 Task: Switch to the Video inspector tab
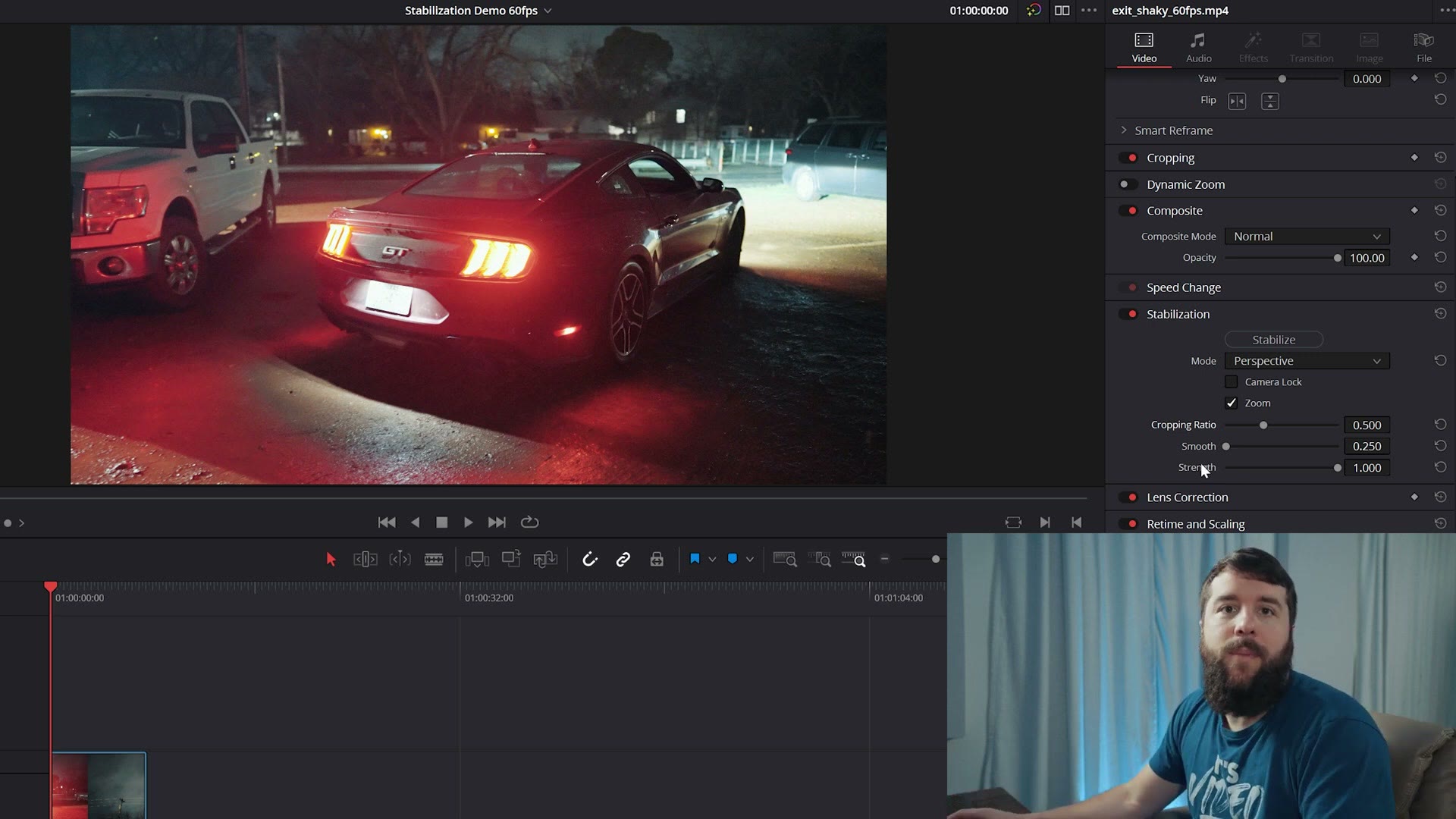pyautogui.click(x=1144, y=47)
